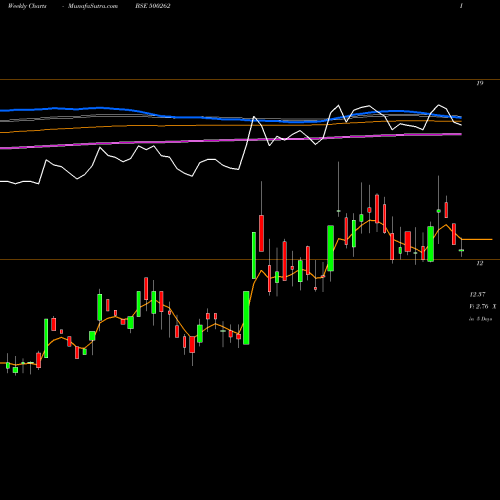The height and width of the screenshot is (500, 500).
Task: Click the "Weekly Charts" title text
Action: tap(27, 6)
